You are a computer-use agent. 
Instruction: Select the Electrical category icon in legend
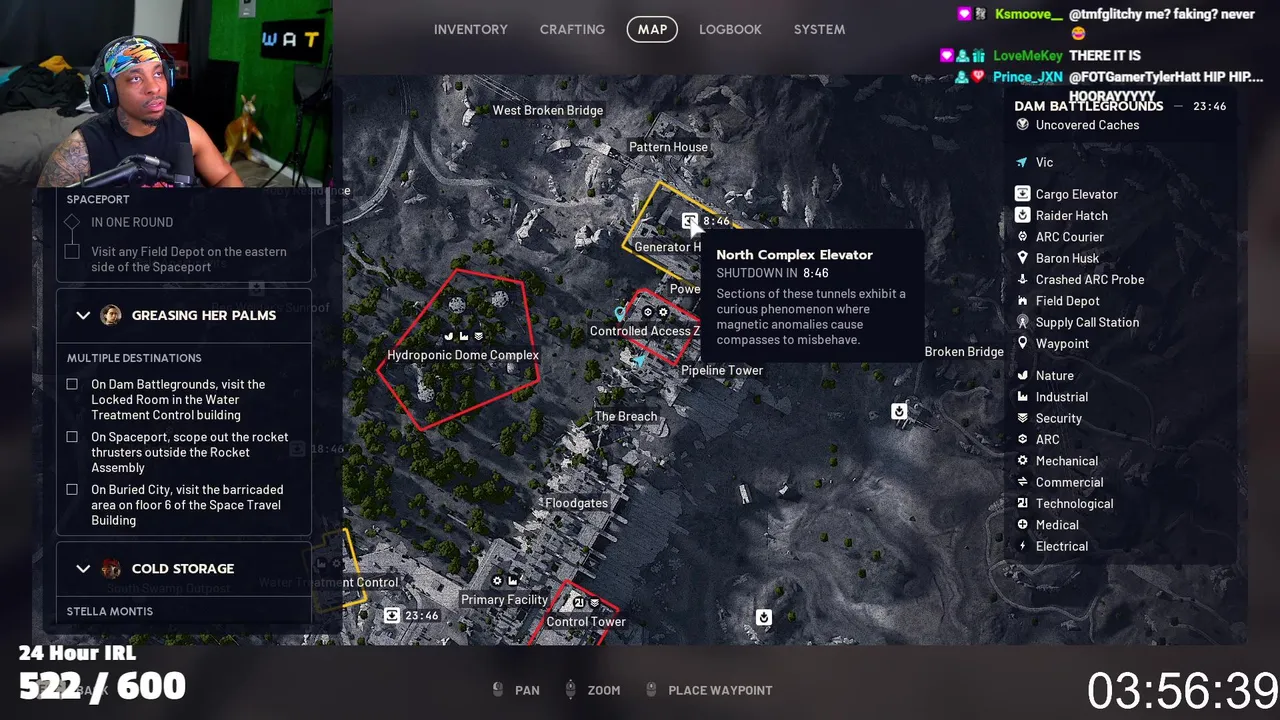1022,546
